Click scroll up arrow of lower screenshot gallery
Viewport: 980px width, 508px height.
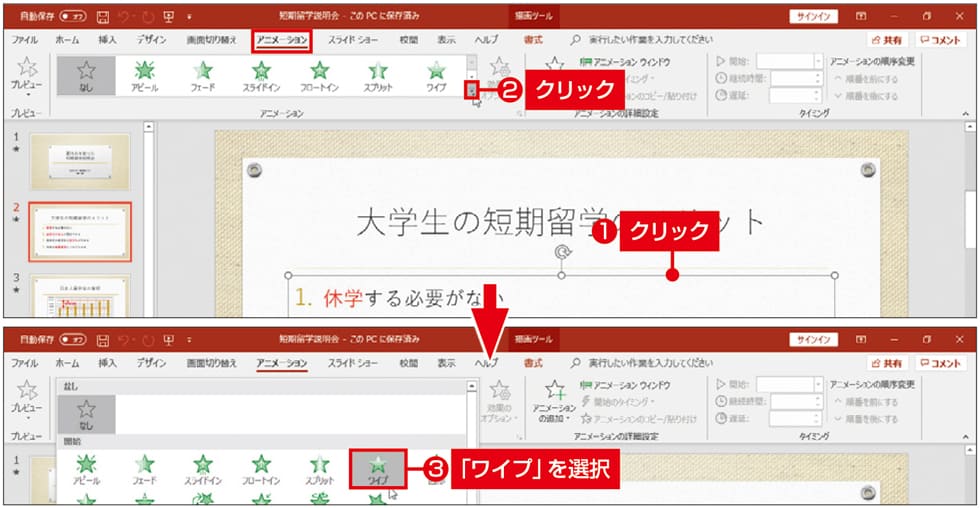(472, 387)
